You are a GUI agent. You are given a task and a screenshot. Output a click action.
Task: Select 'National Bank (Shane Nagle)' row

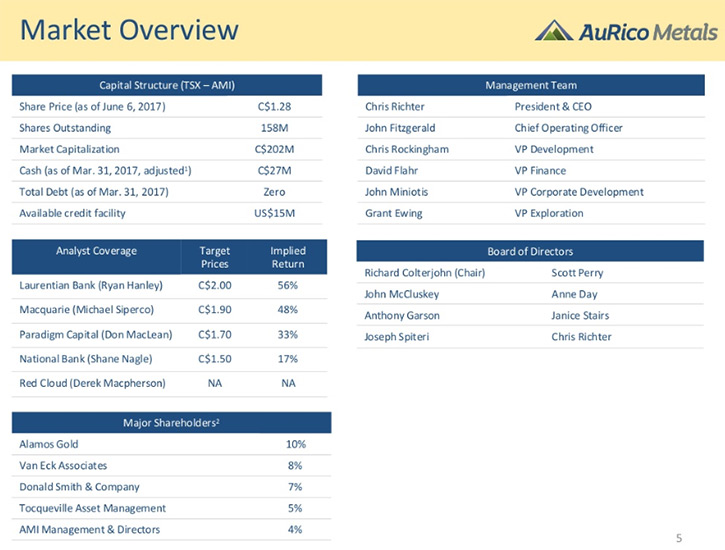169,359
